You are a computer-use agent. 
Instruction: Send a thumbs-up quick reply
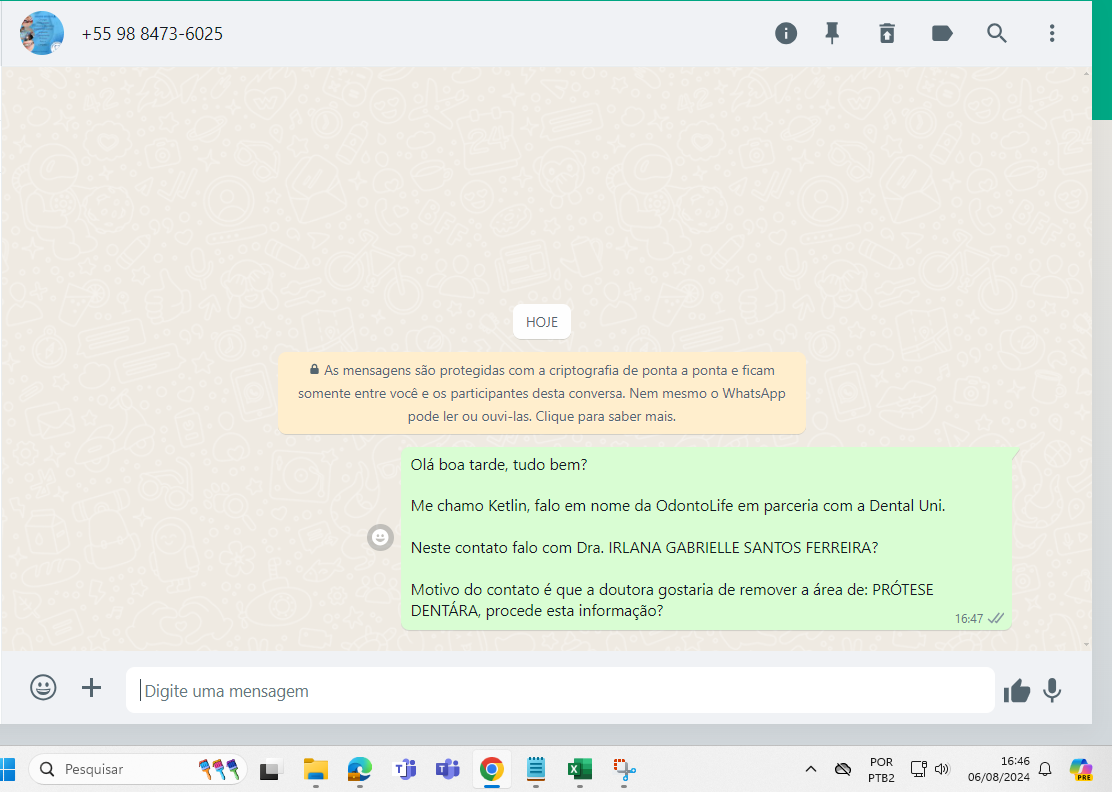[x=1016, y=690]
